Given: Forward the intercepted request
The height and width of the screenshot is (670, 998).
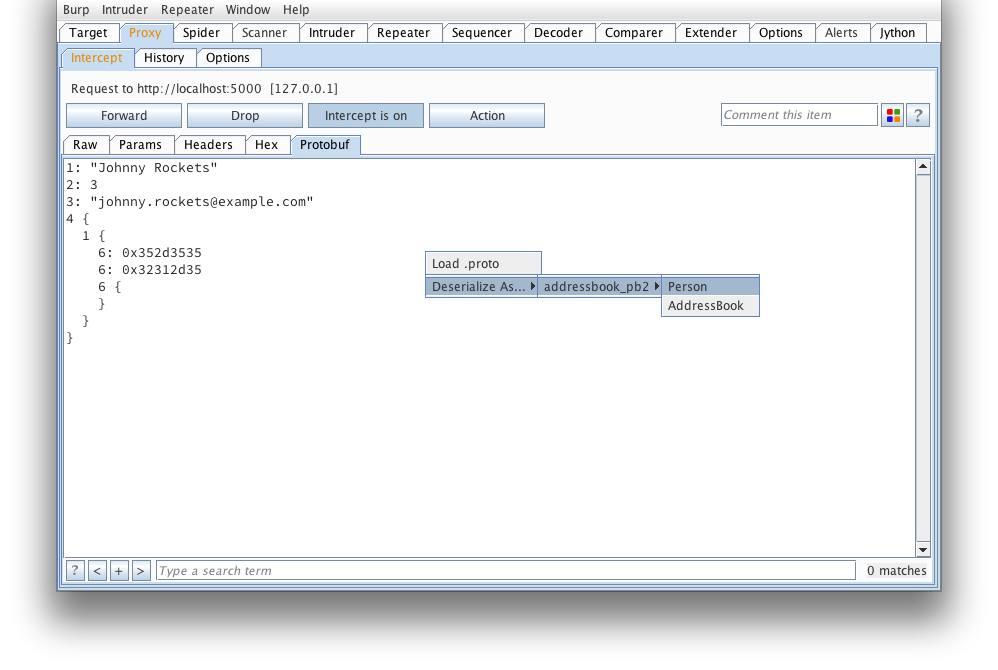Looking at the screenshot, I should pyautogui.click(x=123, y=116).
